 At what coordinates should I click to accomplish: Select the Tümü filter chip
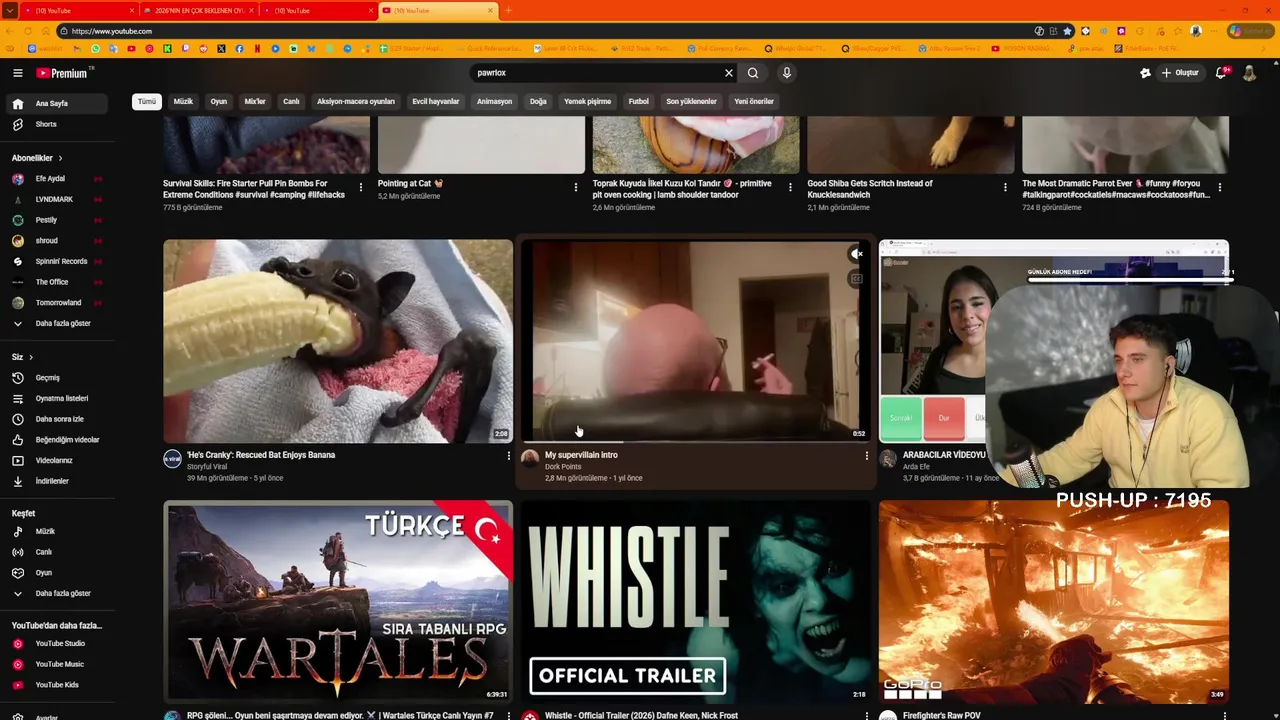(x=147, y=101)
